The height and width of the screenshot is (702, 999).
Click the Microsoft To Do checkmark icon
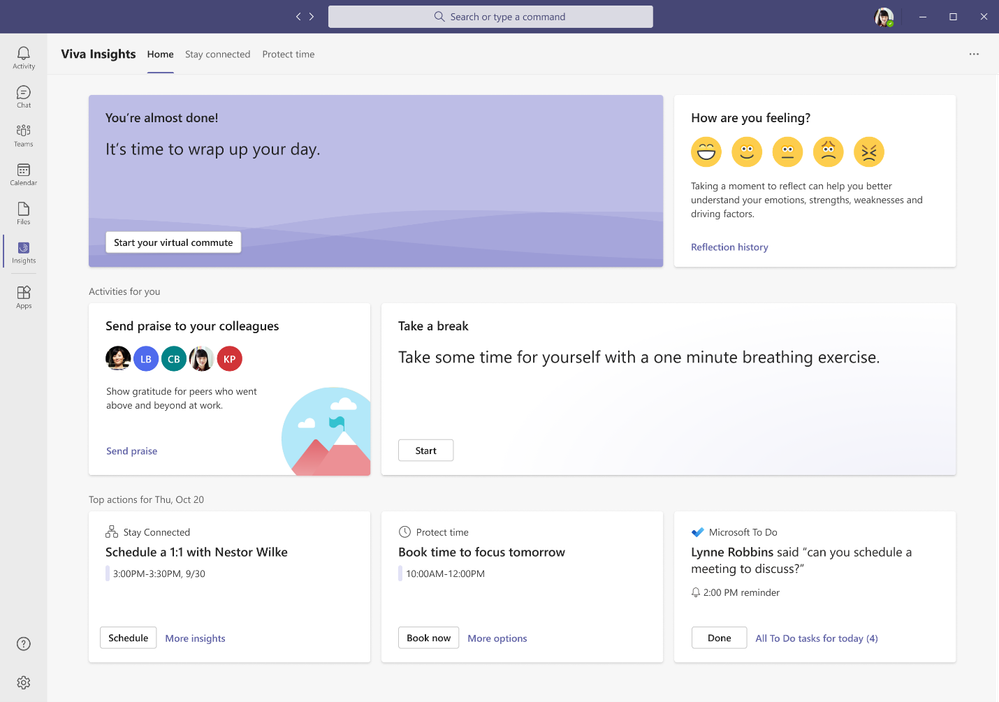(x=698, y=531)
